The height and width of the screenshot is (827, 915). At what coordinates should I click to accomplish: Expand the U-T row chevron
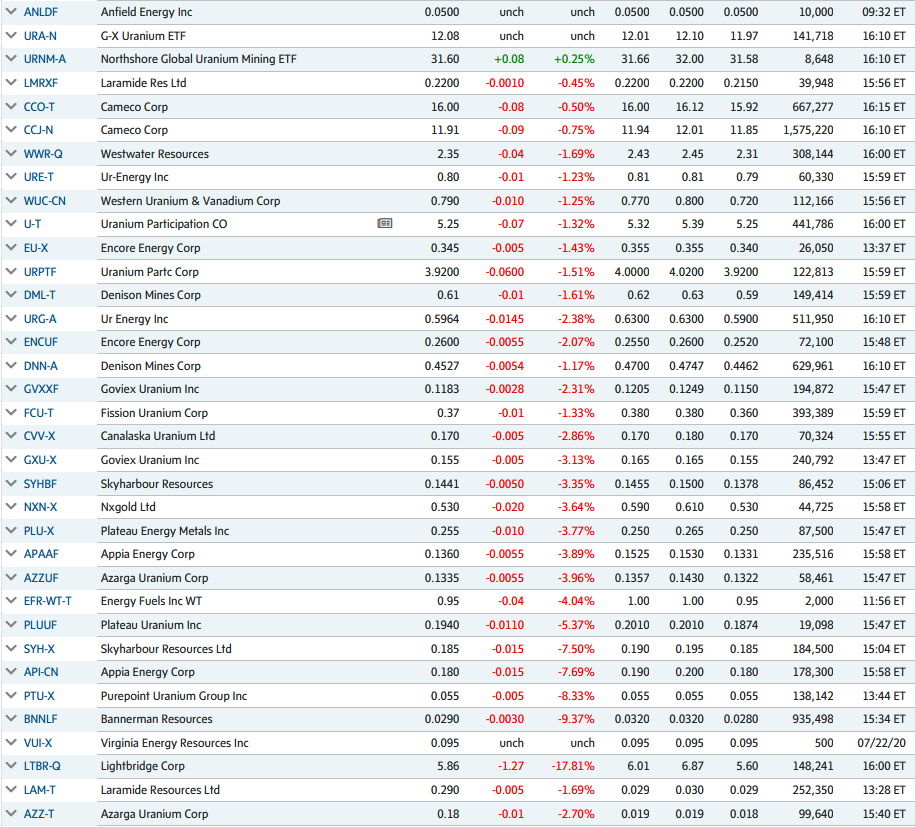(x=11, y=224)
